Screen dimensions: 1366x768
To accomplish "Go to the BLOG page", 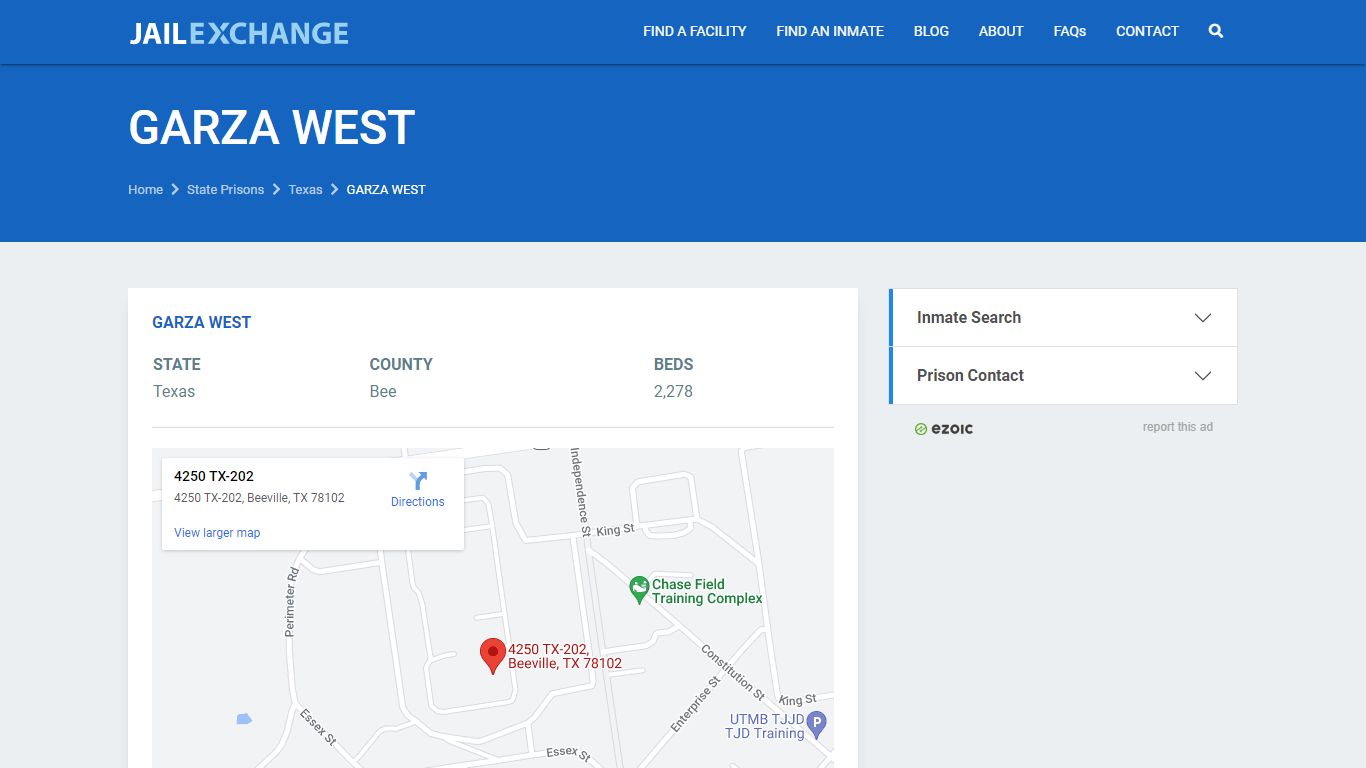I will click(x=931, y=31).
